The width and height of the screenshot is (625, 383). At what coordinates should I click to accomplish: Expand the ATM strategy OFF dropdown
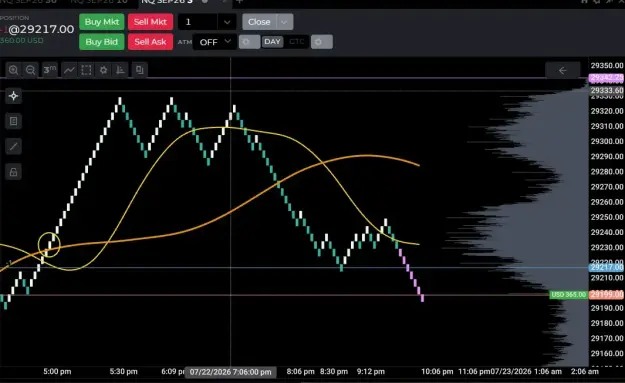pos(214,42)
